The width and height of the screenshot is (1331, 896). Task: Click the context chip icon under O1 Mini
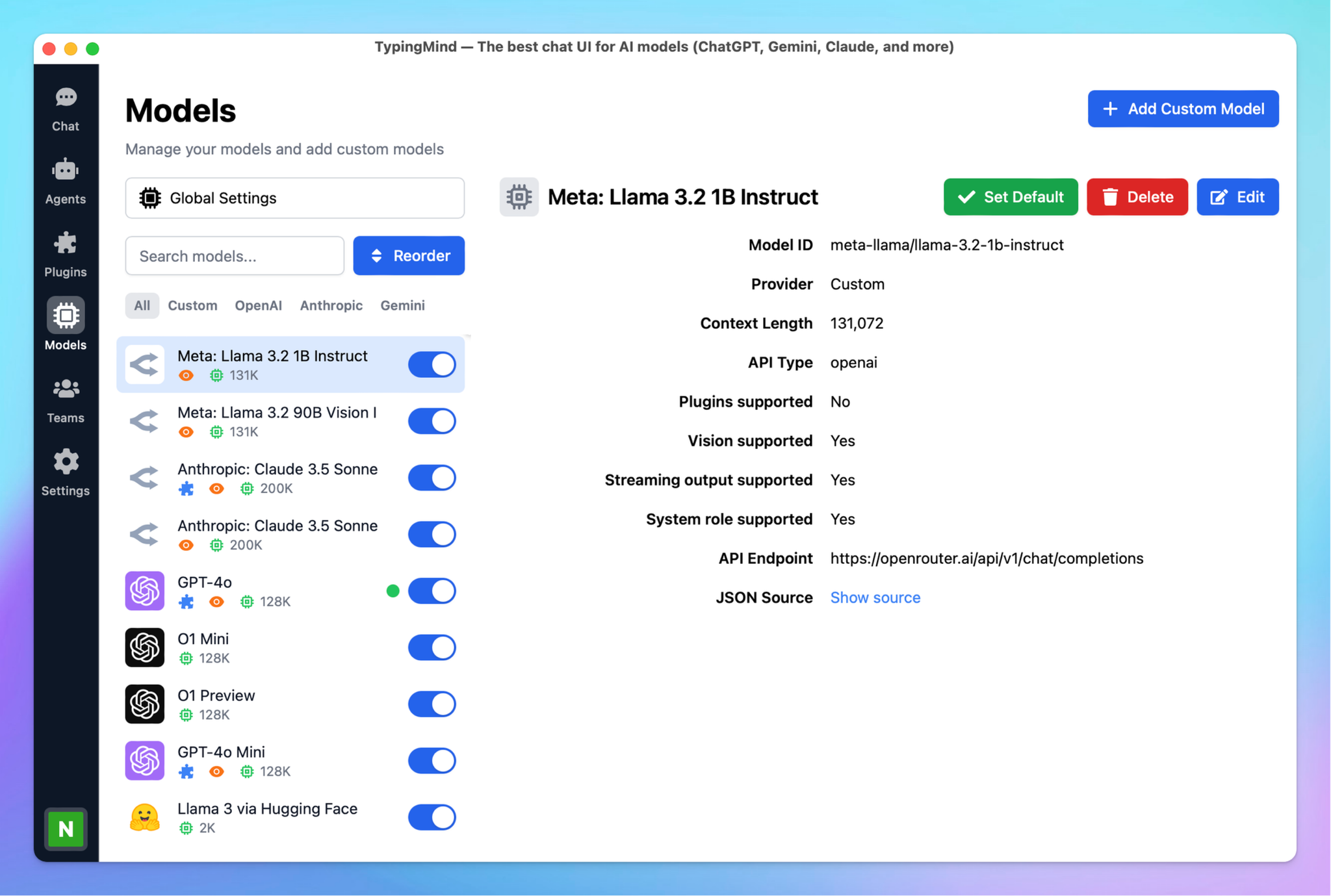(186, 658)
